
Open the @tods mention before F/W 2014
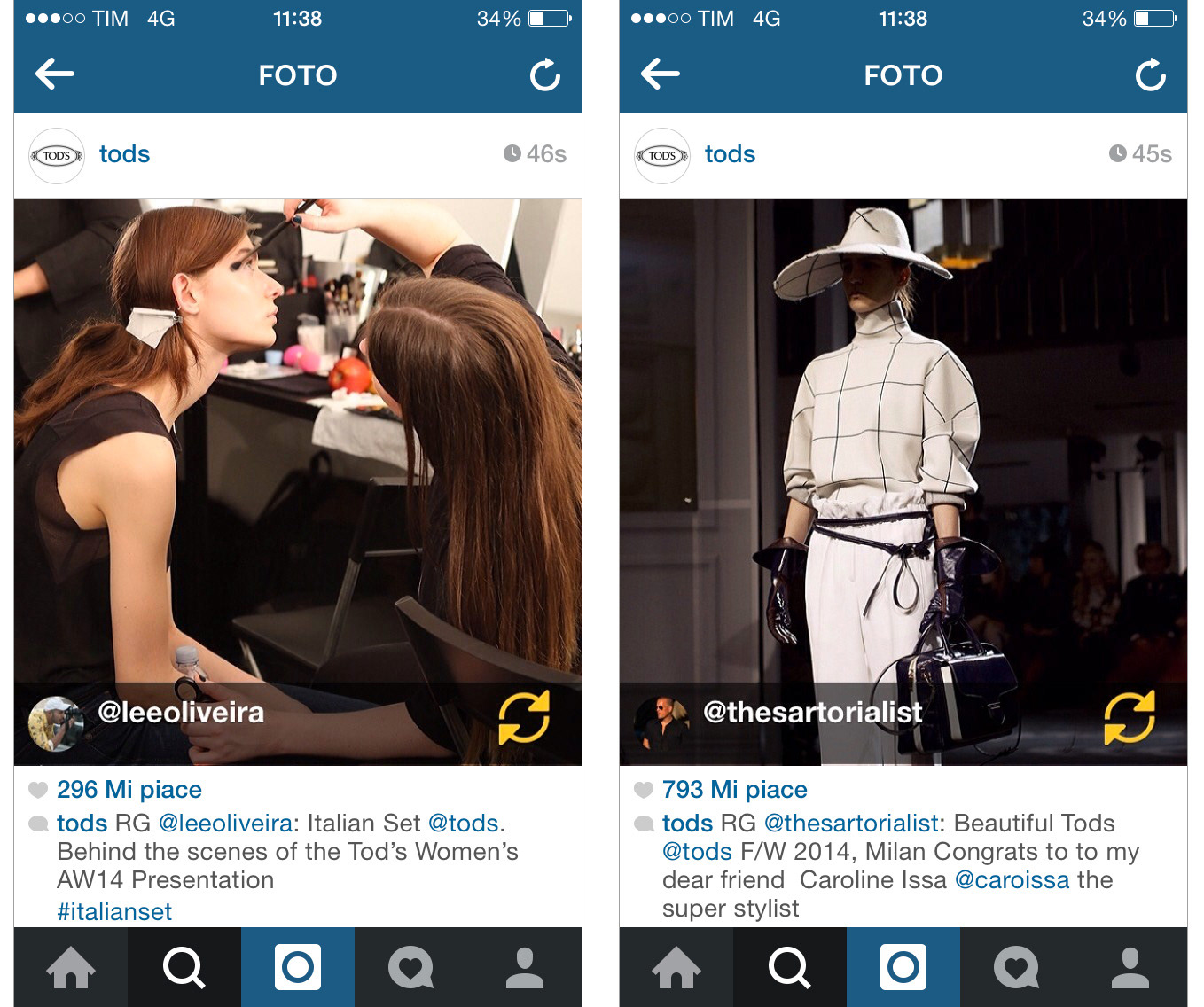pos(698,851)
